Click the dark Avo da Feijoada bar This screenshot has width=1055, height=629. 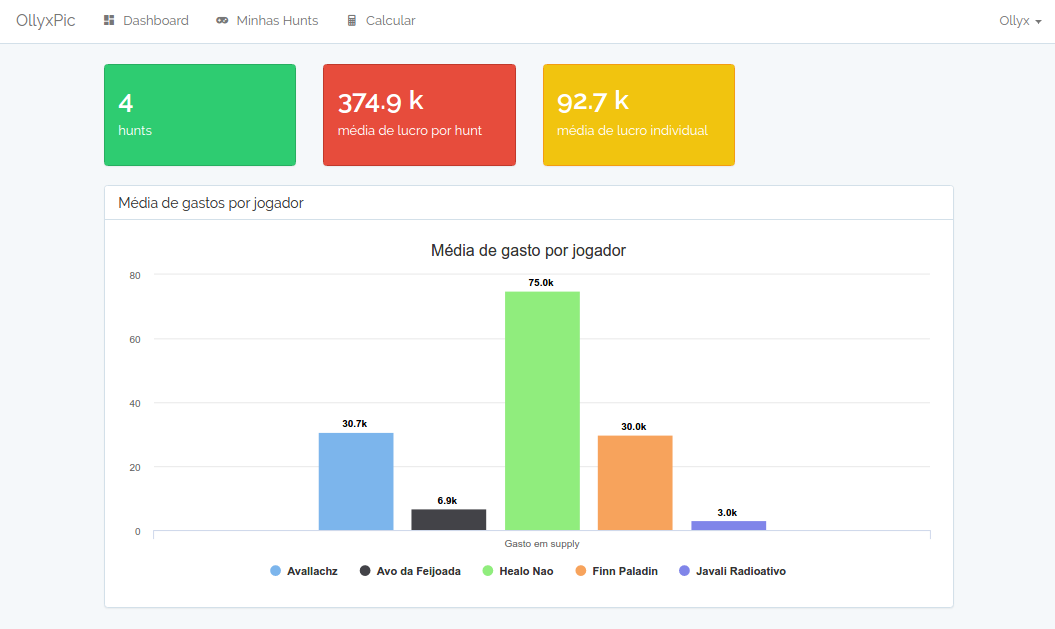click(449, 520)
